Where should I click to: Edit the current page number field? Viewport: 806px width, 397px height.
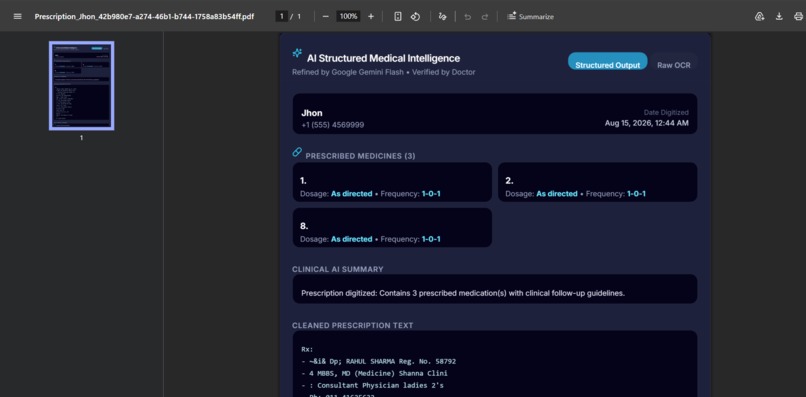pyautogui.click(x=281, y=16)
